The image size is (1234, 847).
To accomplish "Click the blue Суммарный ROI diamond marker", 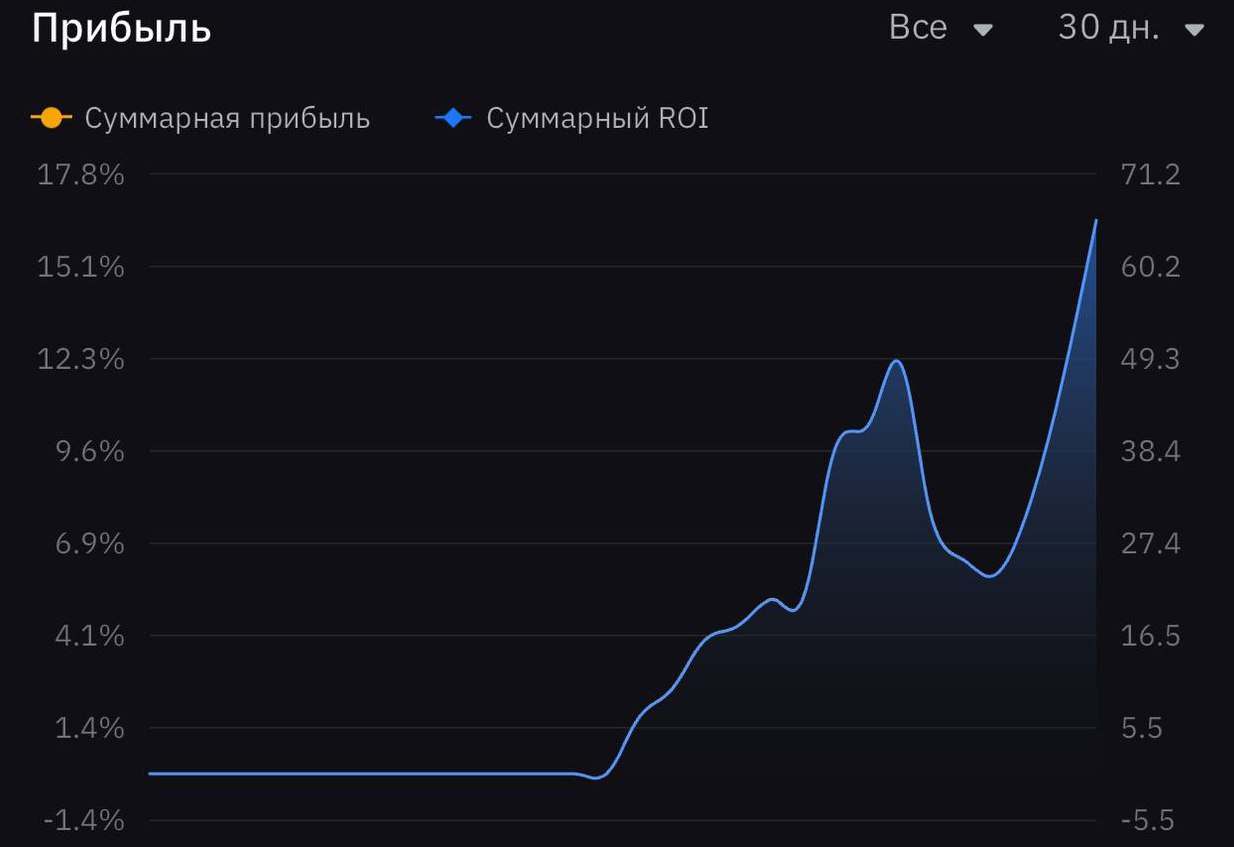I will 453,118.
